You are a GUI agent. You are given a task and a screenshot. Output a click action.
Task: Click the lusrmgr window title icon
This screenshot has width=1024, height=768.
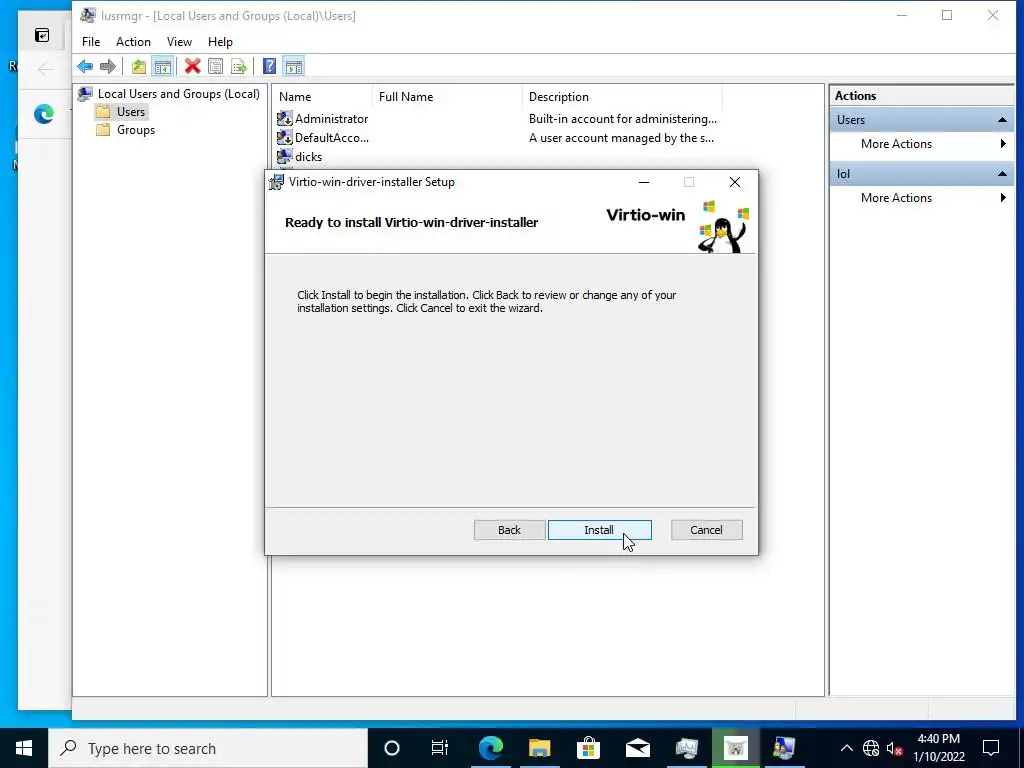point(88,15)
